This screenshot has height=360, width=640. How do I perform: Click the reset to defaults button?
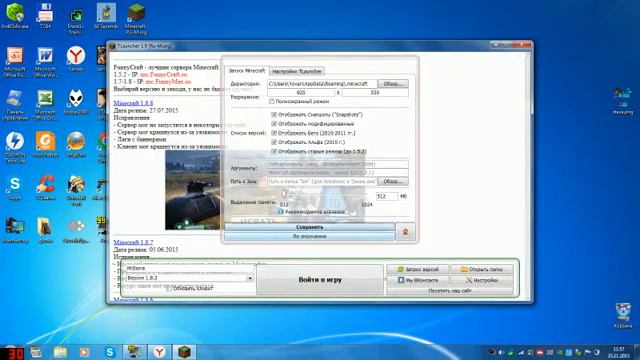coord(309,236)
